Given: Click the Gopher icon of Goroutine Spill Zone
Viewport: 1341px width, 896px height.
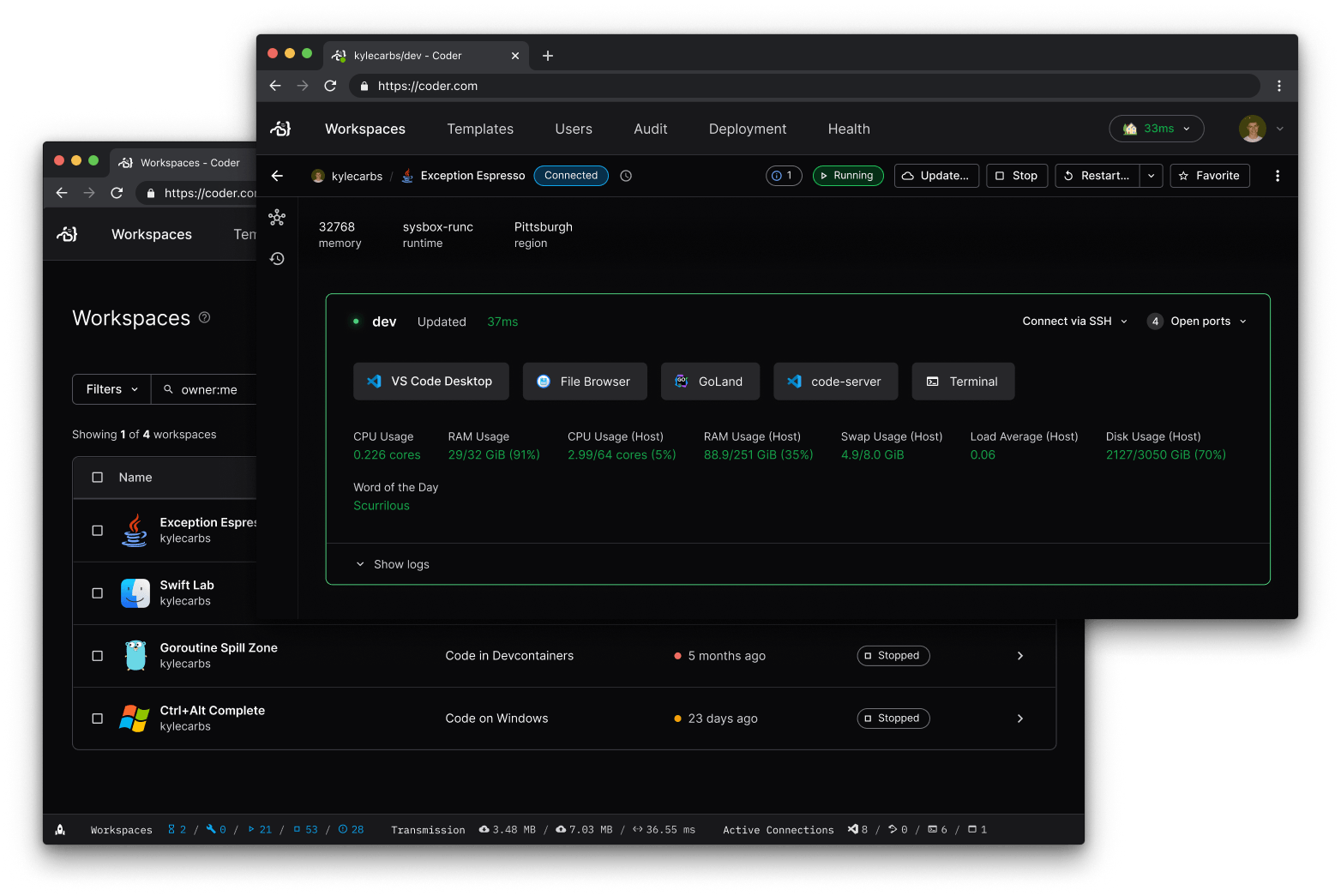Looking at the screenshot, I should 135,656.
